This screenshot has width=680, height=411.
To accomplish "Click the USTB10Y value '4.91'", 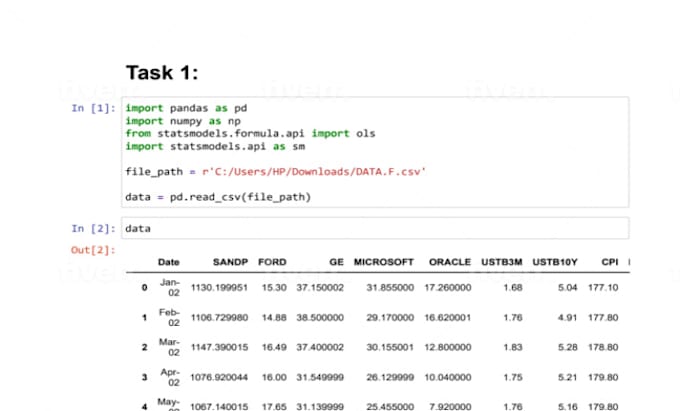I will coord(568,317).
